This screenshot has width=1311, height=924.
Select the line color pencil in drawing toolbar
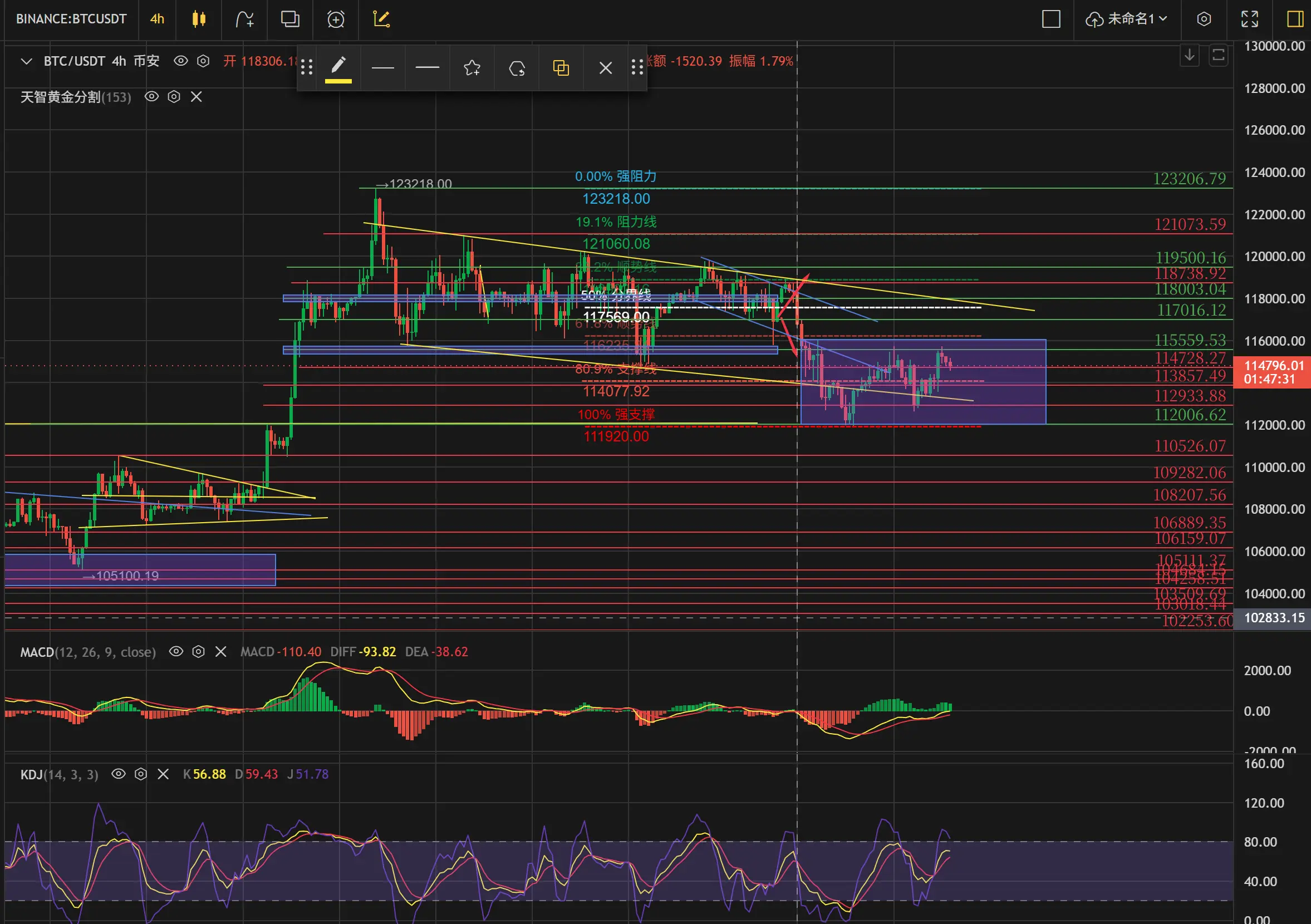[x=338, y=67]
